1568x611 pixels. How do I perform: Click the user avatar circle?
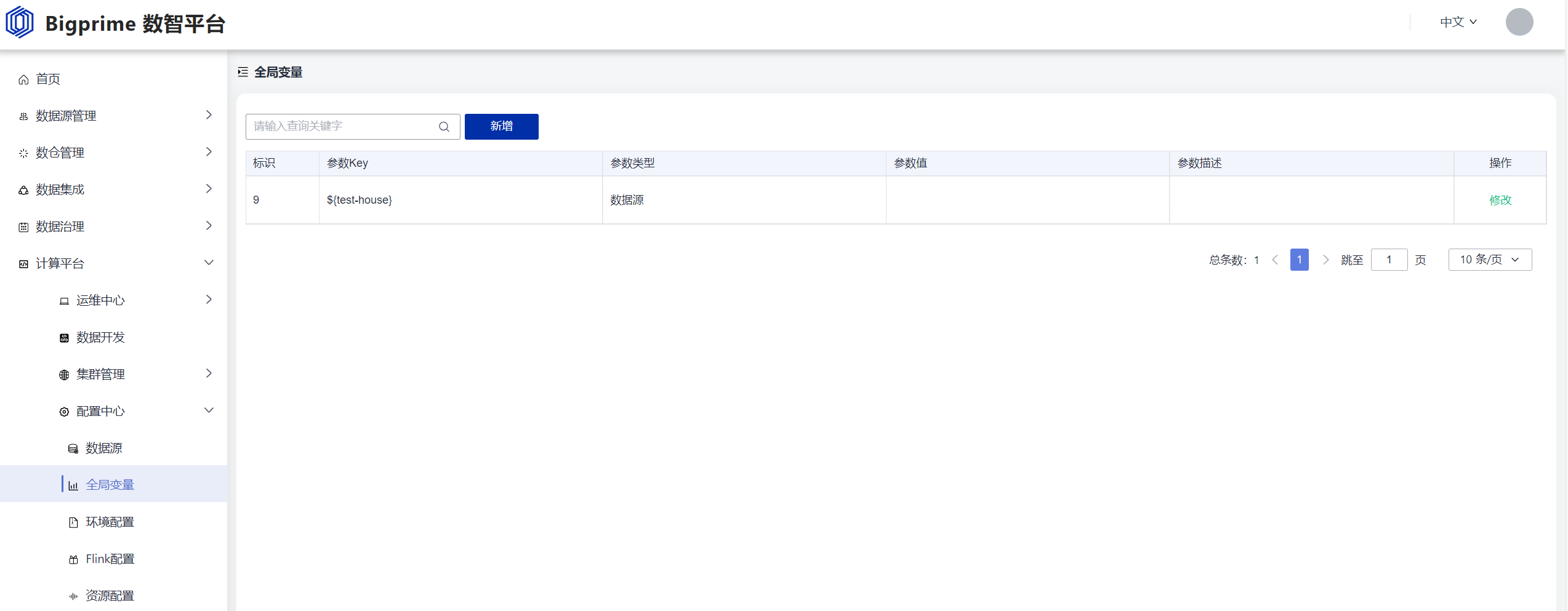click(x=1519, y=22)
